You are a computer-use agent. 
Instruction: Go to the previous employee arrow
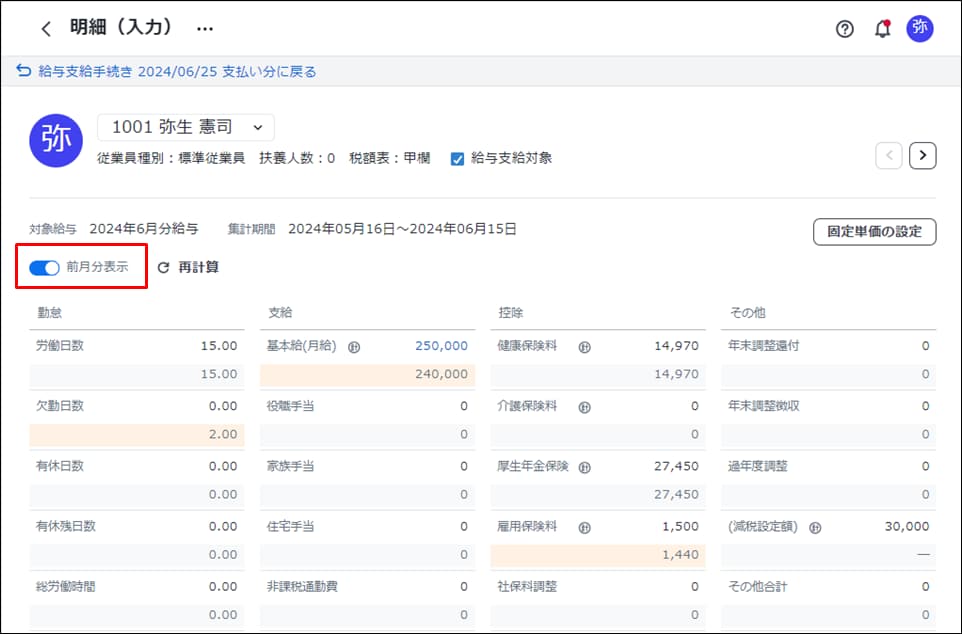889,156
